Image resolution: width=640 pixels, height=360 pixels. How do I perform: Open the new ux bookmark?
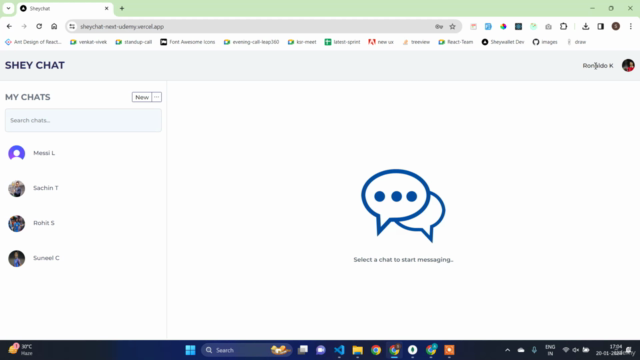coord(381,42)
